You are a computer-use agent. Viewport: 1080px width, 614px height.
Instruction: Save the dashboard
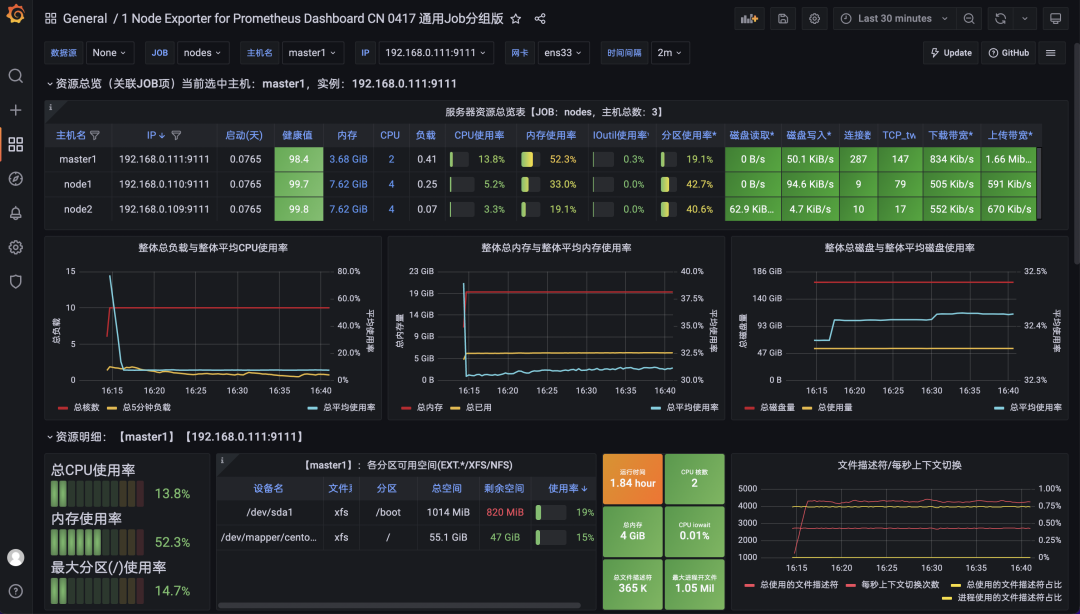(782, 17)
